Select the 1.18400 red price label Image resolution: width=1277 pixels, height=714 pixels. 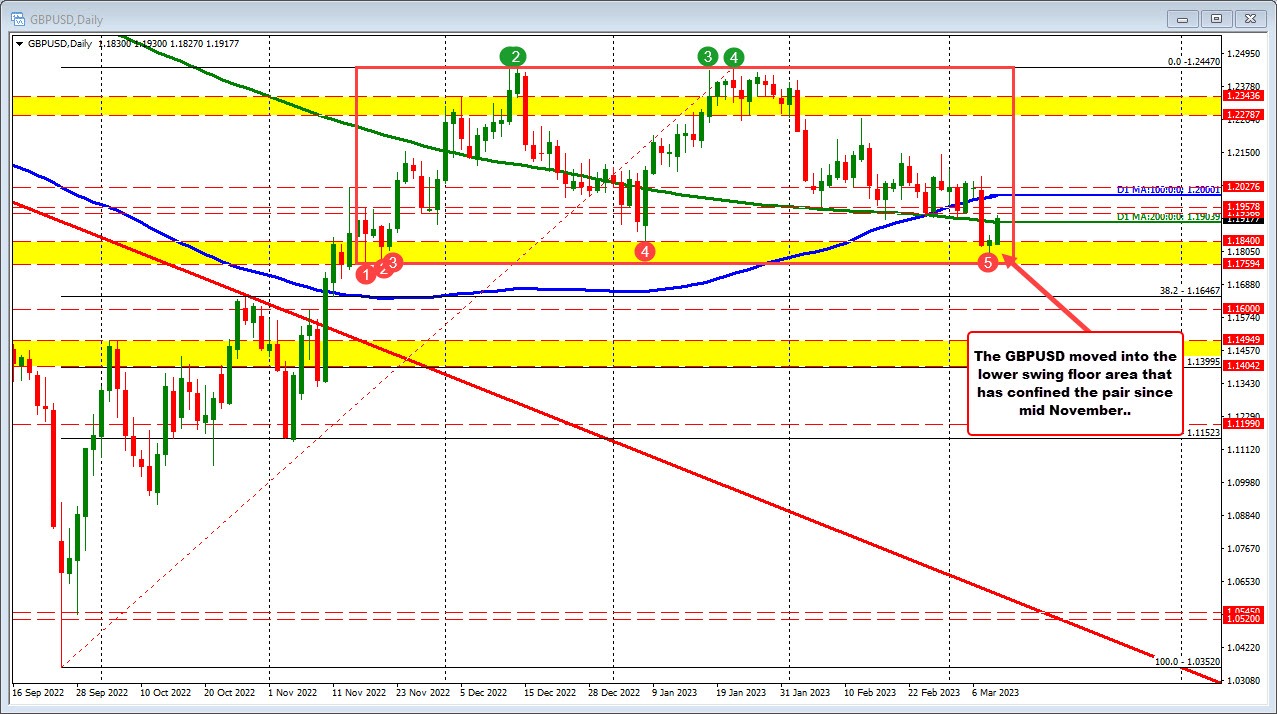[1245, 240]
